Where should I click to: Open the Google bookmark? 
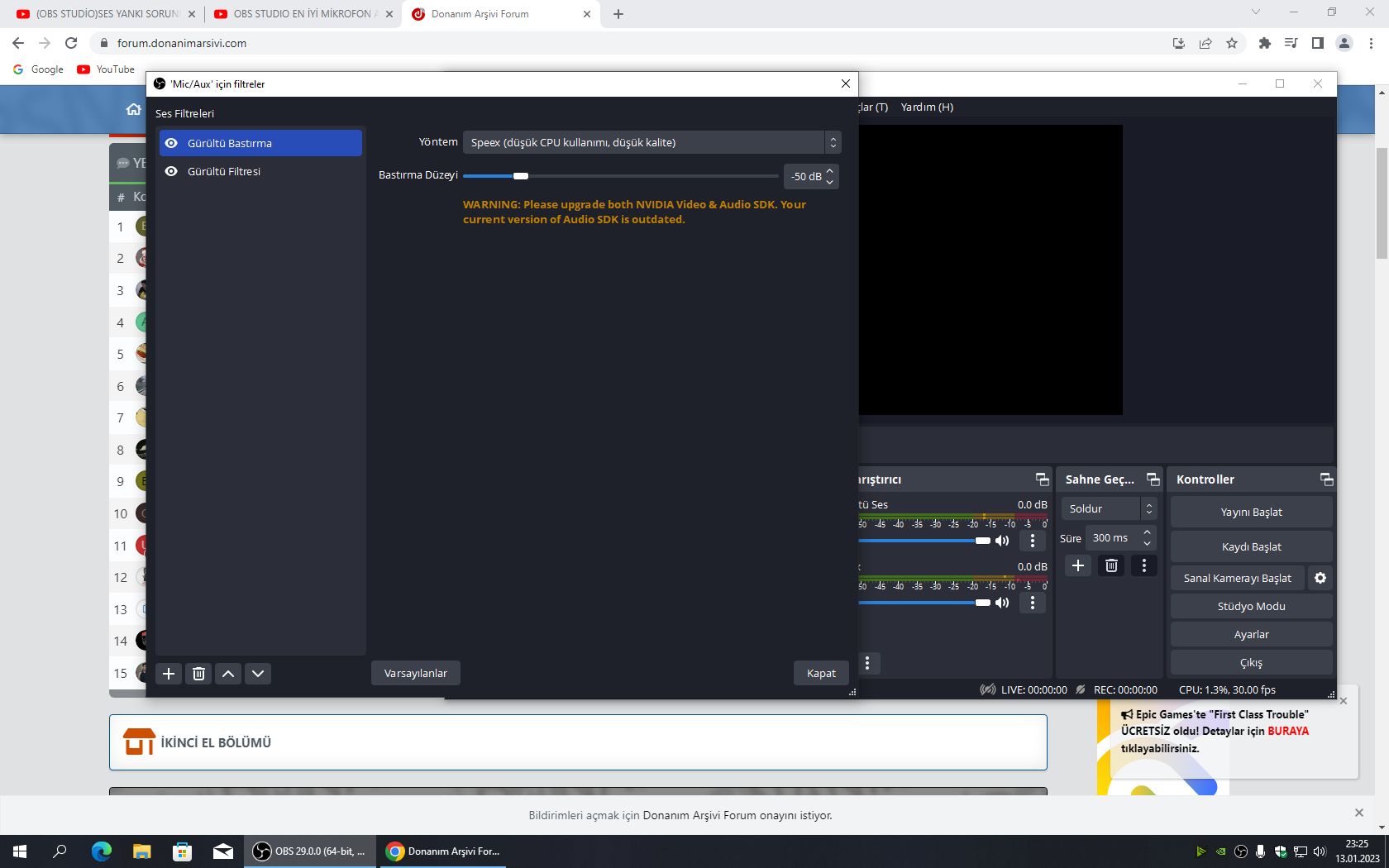39,69
